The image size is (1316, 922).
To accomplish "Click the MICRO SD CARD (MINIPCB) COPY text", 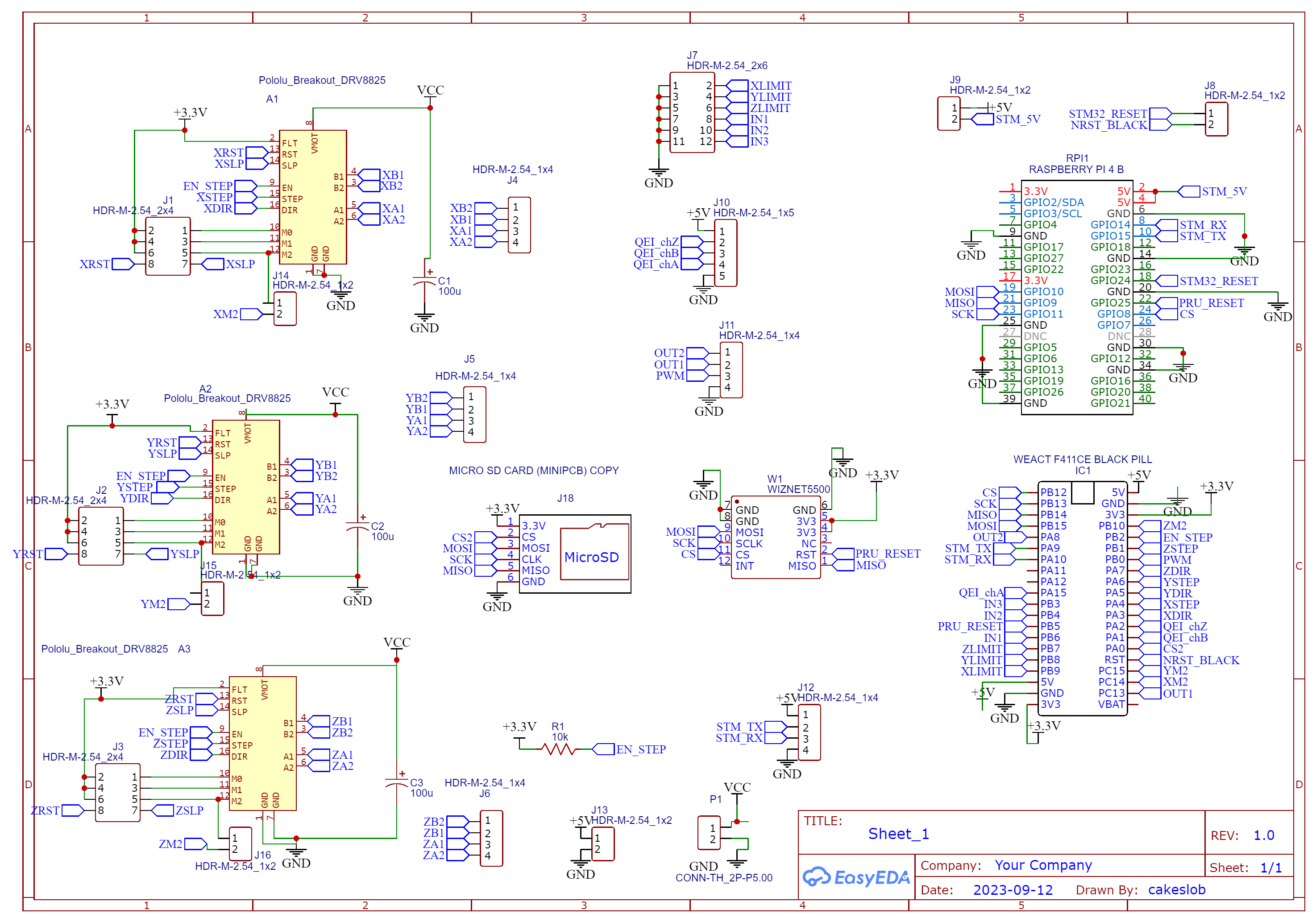I will [x=534, y=471].
